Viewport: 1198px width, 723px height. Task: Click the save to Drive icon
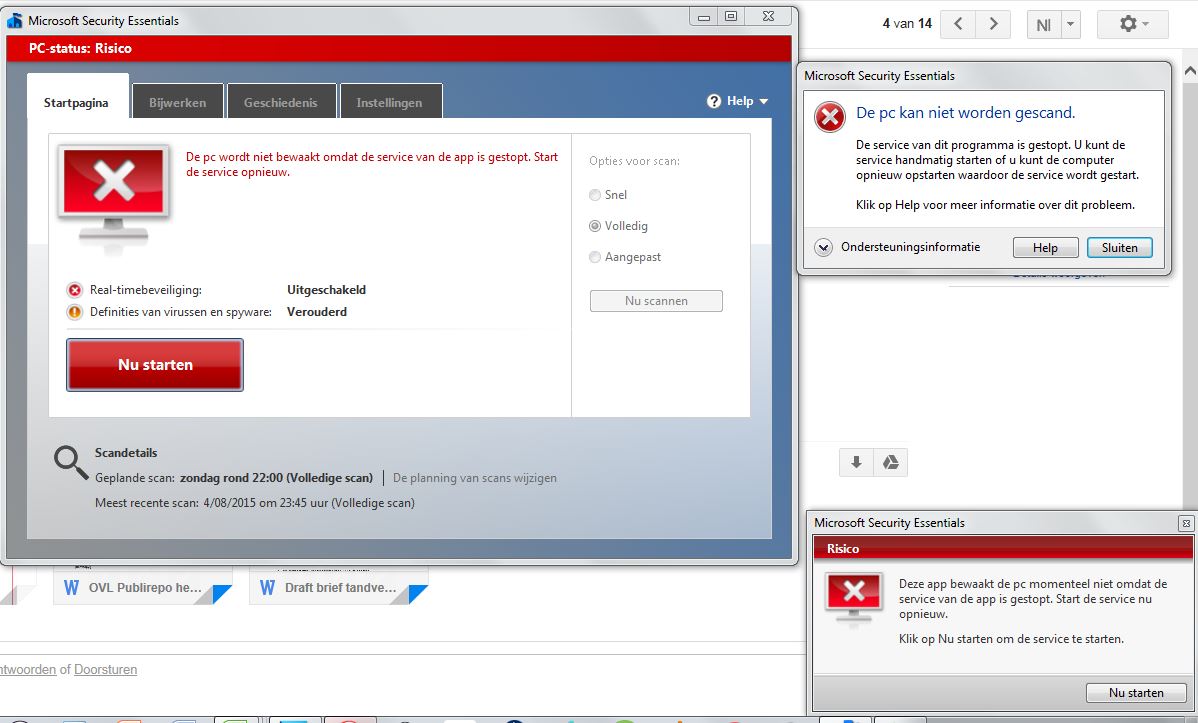point(891,462)
